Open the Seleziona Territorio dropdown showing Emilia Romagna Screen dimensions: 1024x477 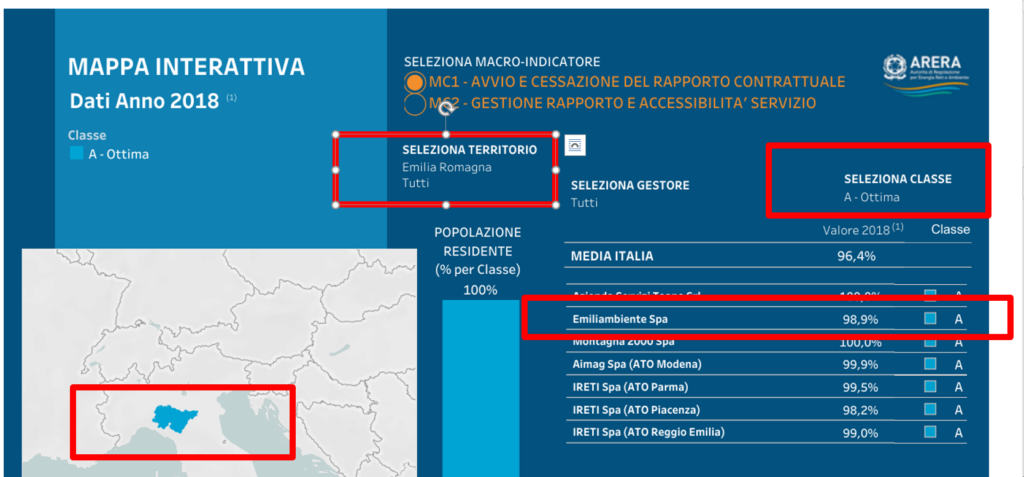click(447, 167)
